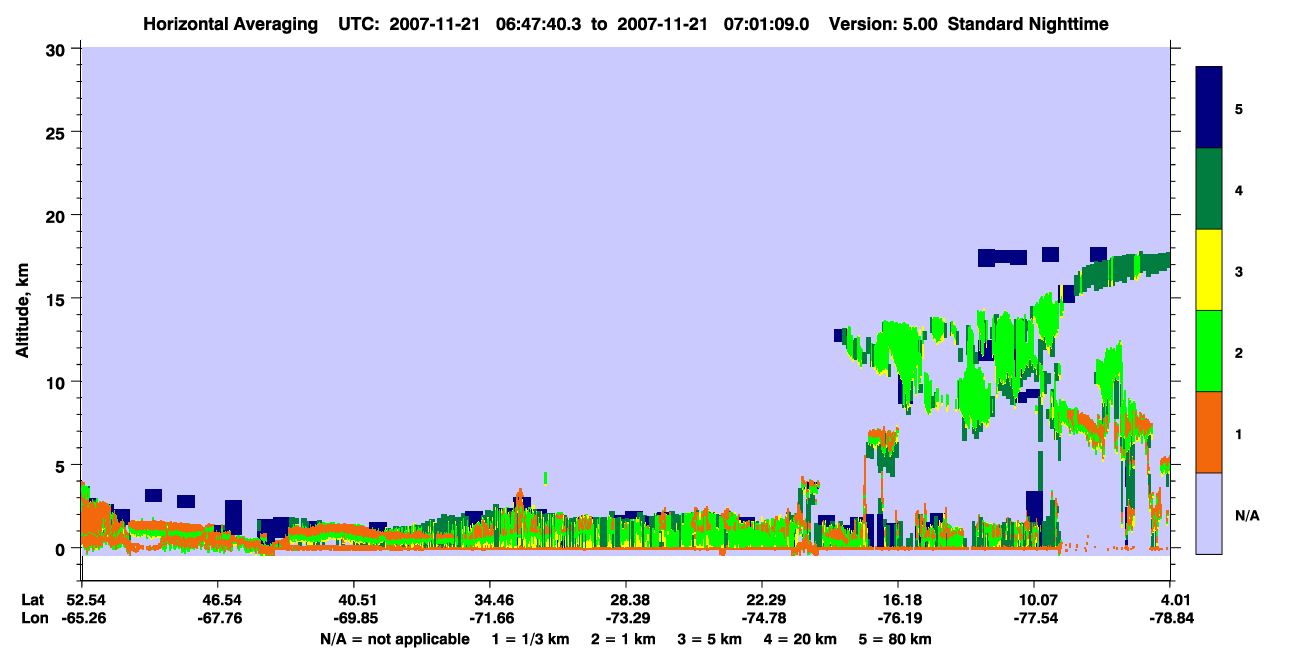Click the bright green colorbar segment labeled 2

coord(1209,351)
